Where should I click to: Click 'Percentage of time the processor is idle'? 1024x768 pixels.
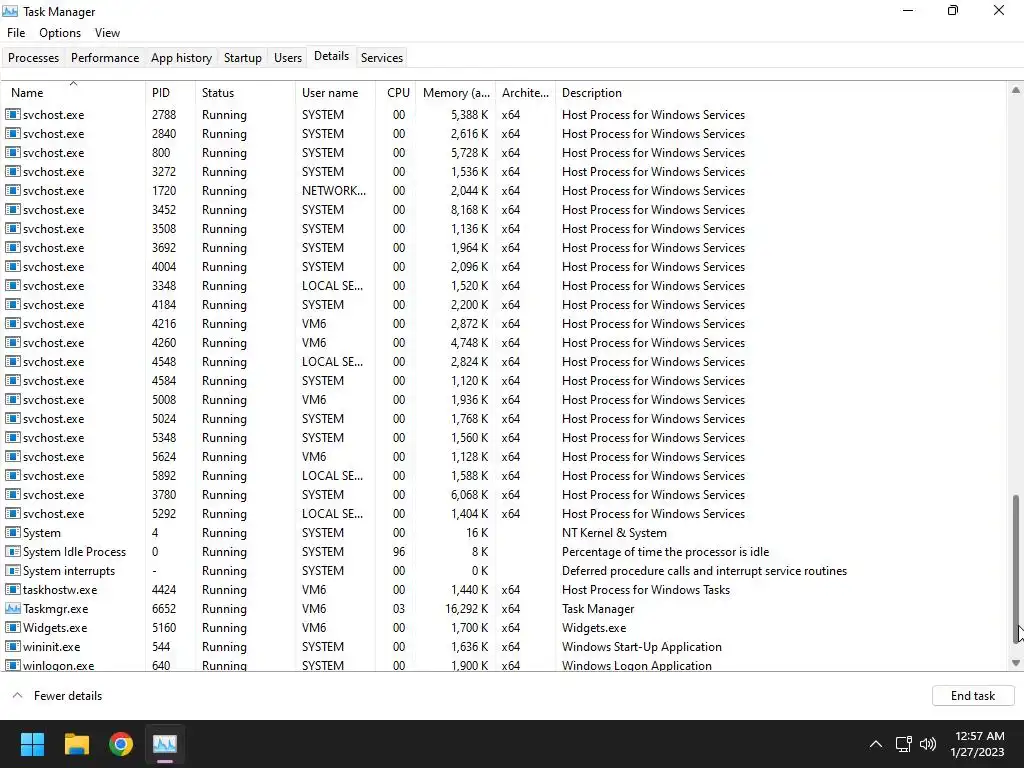tap(665, 552)
